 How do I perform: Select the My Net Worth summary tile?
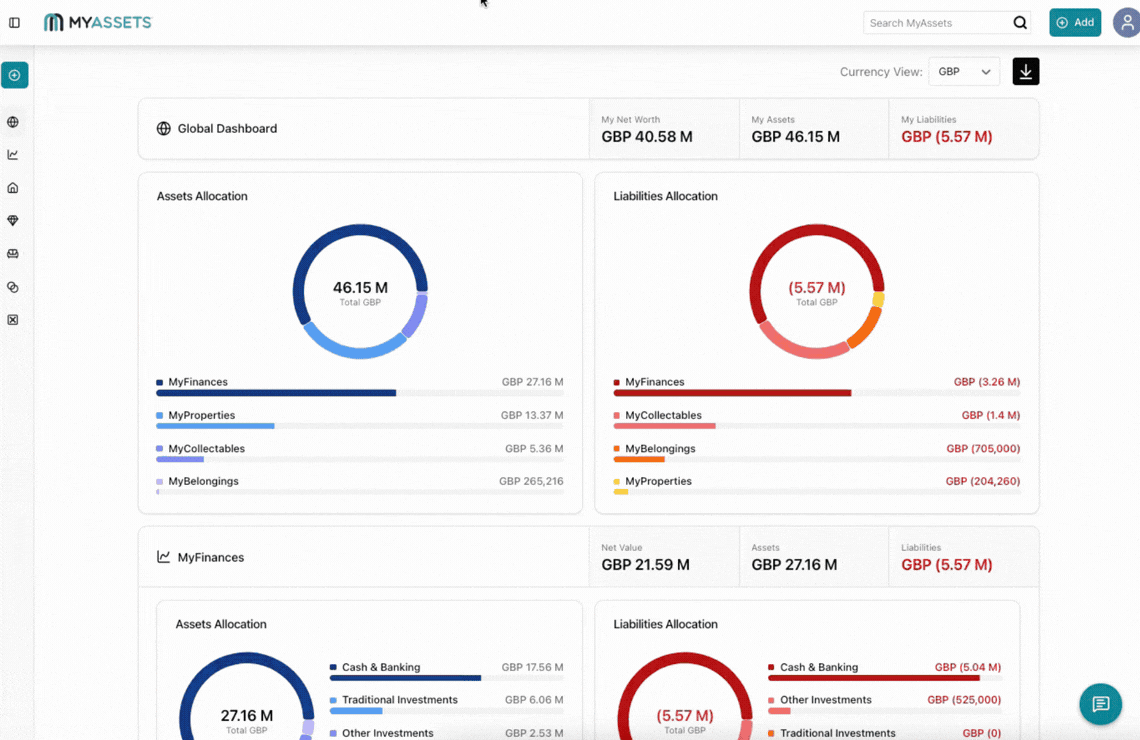pos(663,128)
